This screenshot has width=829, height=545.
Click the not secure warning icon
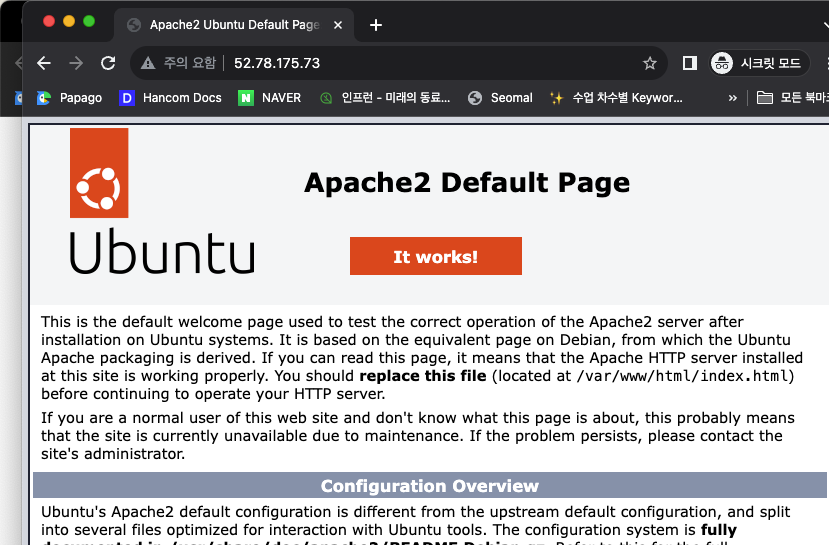149,63
